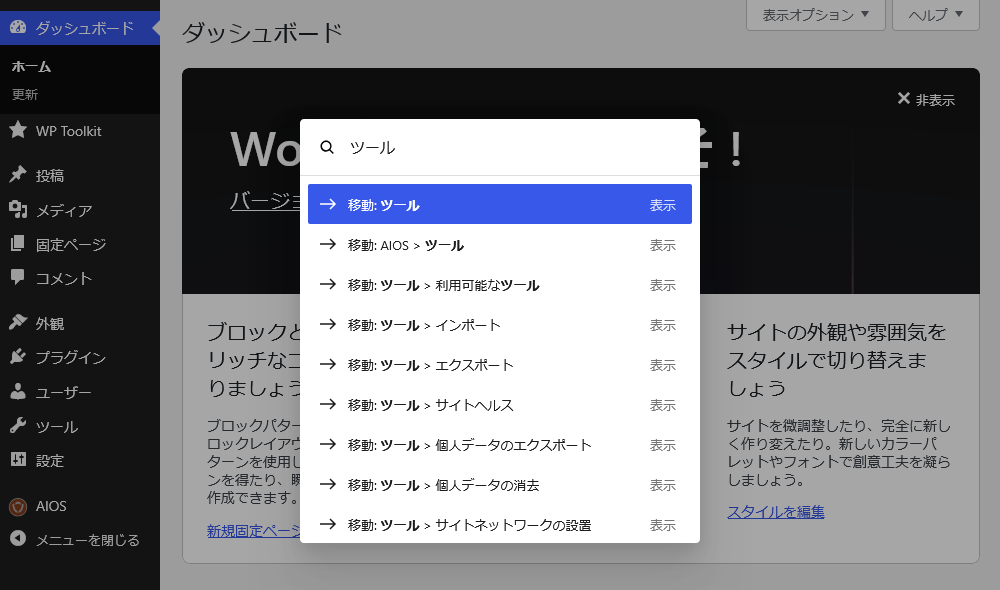Open the メディア media icon
The image size is (1000, 590).
pos(18,209)
